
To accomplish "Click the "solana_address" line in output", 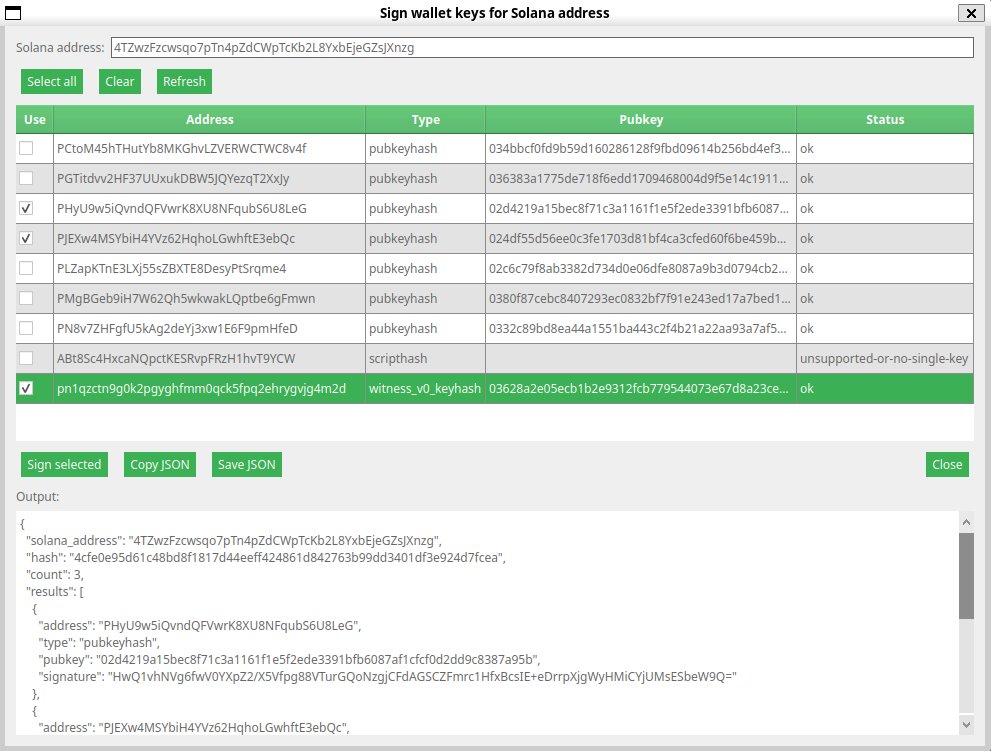I will pos(233,540).
